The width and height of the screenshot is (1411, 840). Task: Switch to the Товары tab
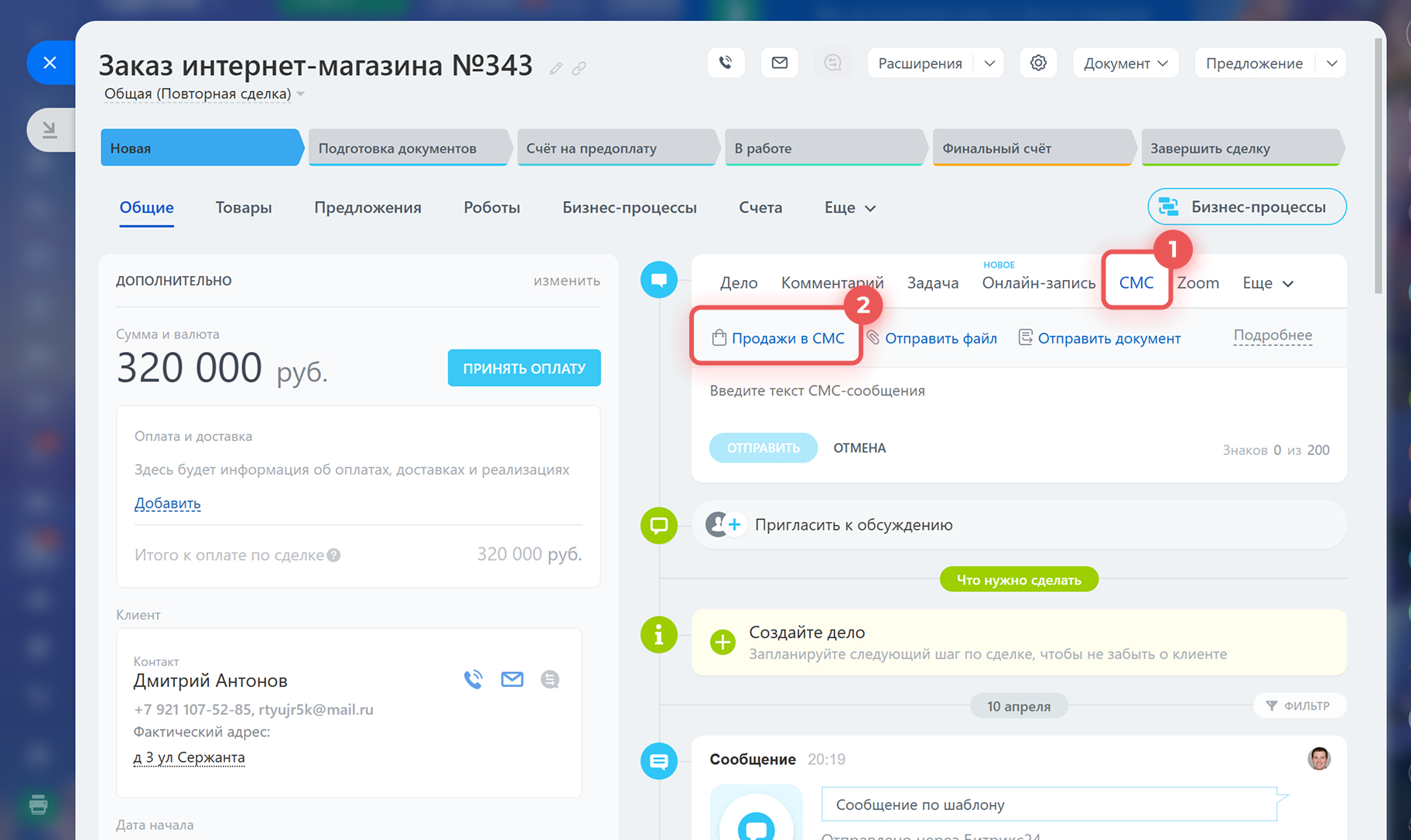tap(244, 207)
